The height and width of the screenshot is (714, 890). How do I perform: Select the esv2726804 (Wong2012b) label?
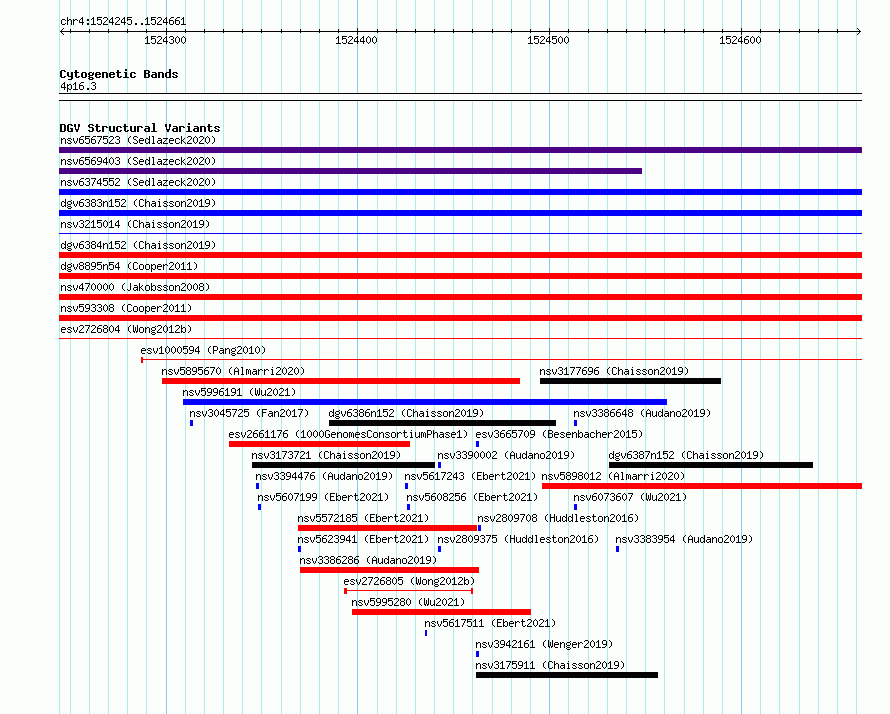126,329
